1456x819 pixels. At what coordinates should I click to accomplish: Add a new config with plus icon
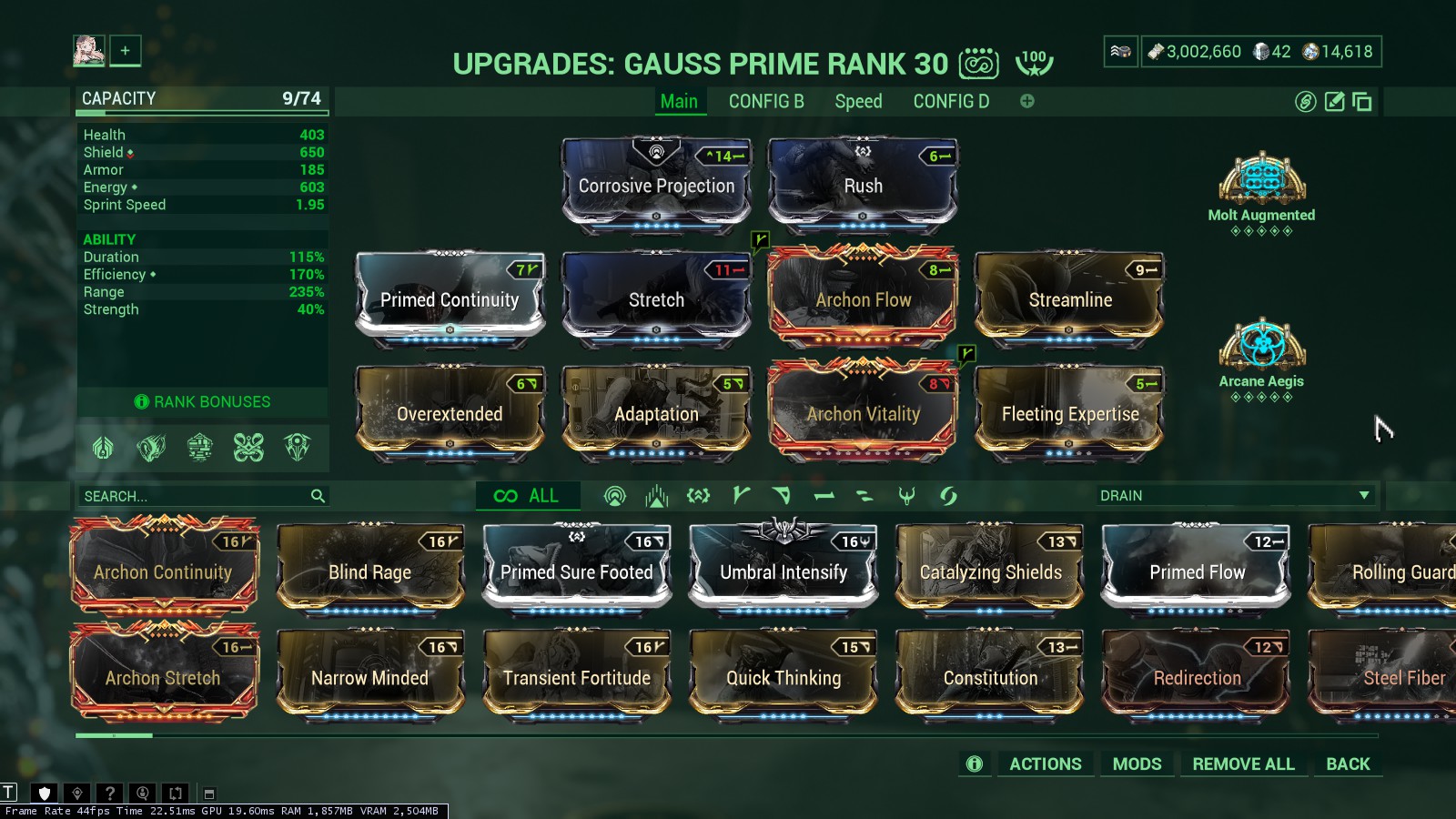(x=1027, y=101)
